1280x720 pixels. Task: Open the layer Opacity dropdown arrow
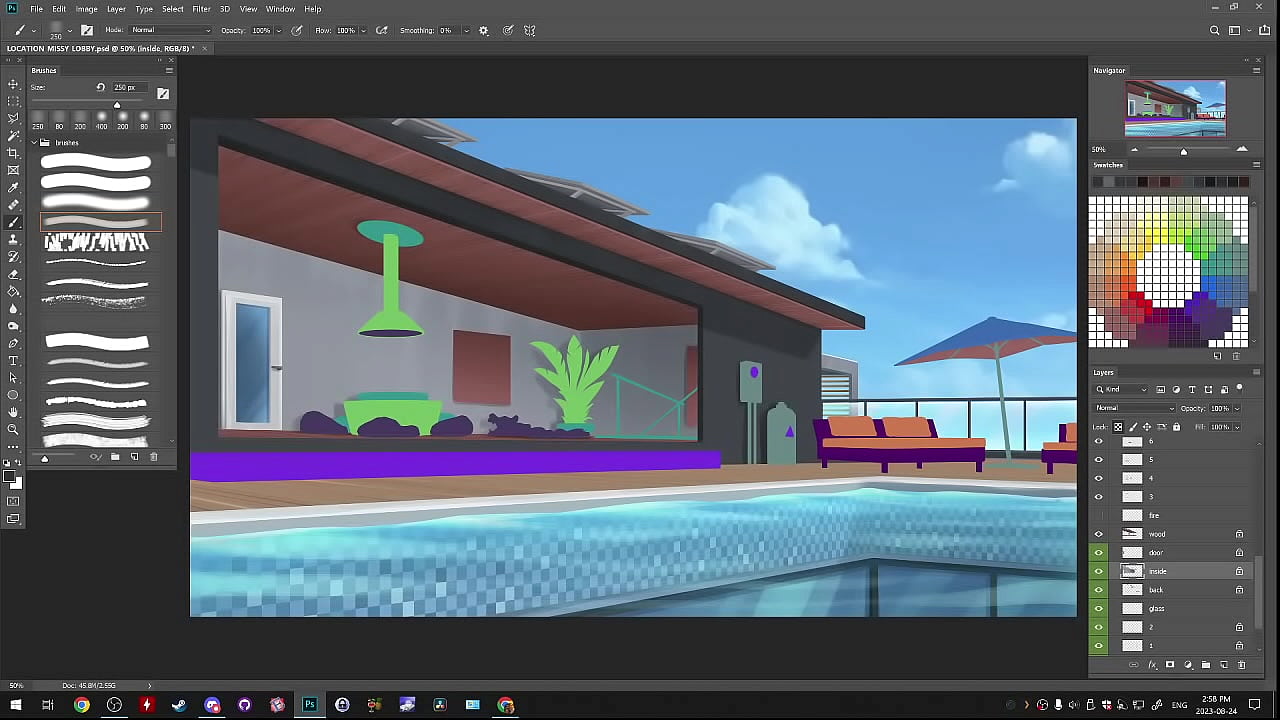click(1237, 408)
